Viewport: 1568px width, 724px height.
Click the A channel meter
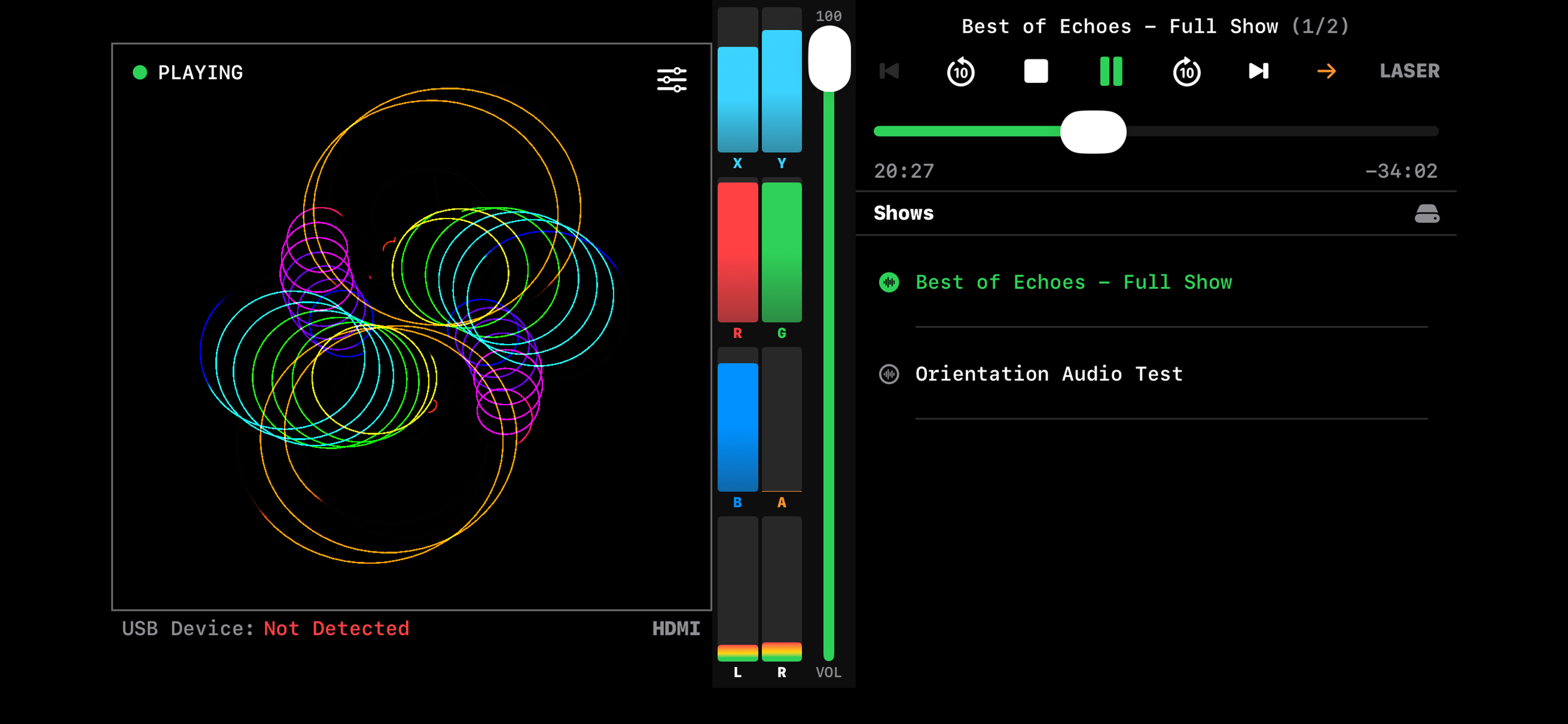782,419
